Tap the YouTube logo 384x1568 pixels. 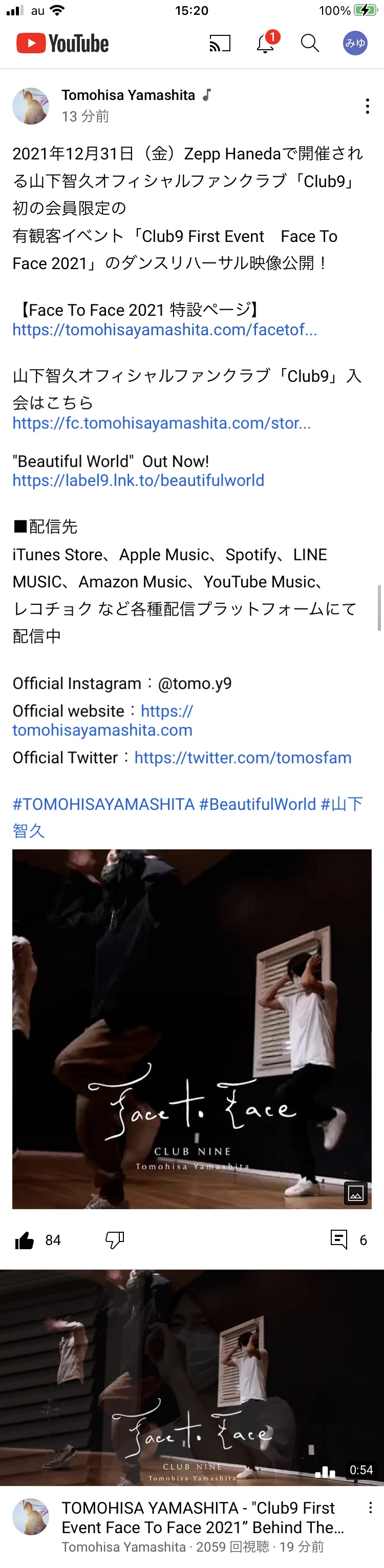62,43
